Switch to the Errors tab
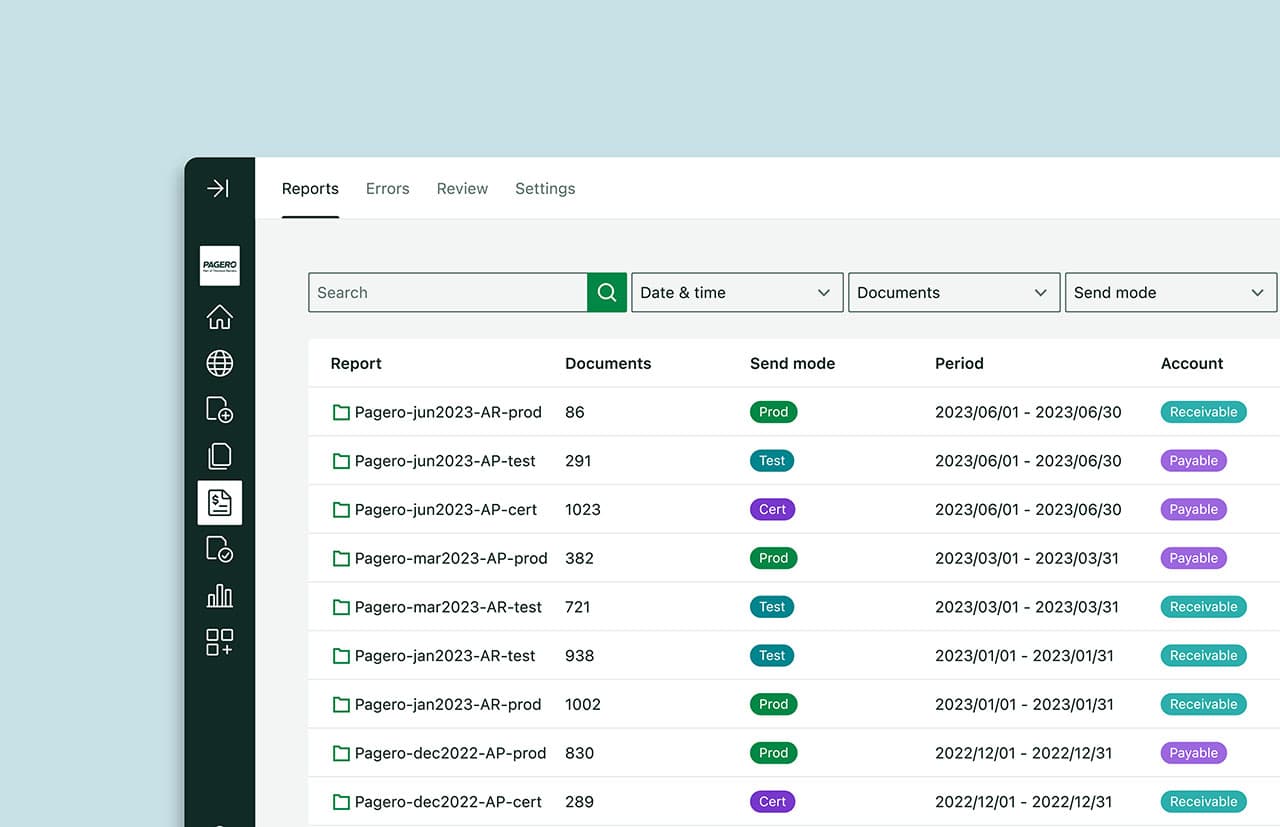 pos(388,188)
